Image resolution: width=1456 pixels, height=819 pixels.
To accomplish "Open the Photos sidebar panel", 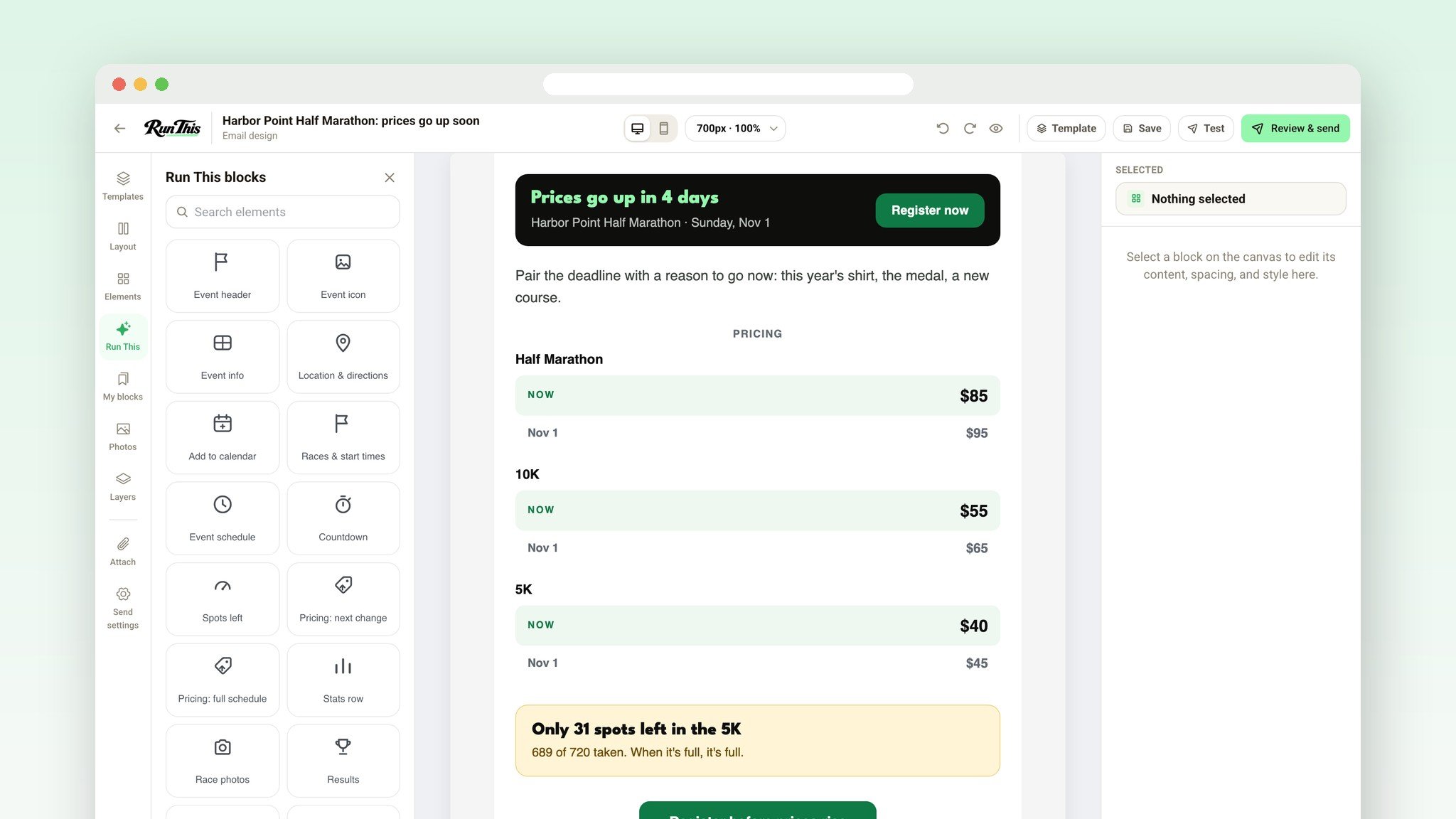I will pos(122,437).
